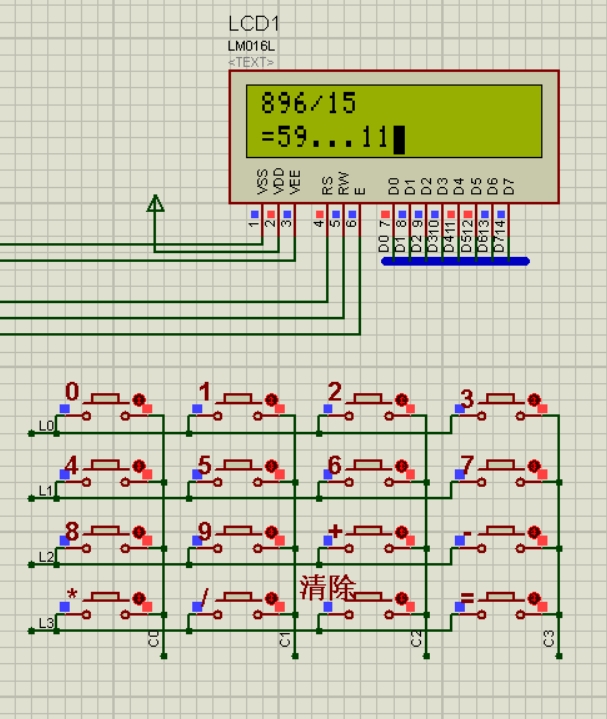Toggle the red latch dot on button 3
This screenshot has height=719, width=607.
534,400
